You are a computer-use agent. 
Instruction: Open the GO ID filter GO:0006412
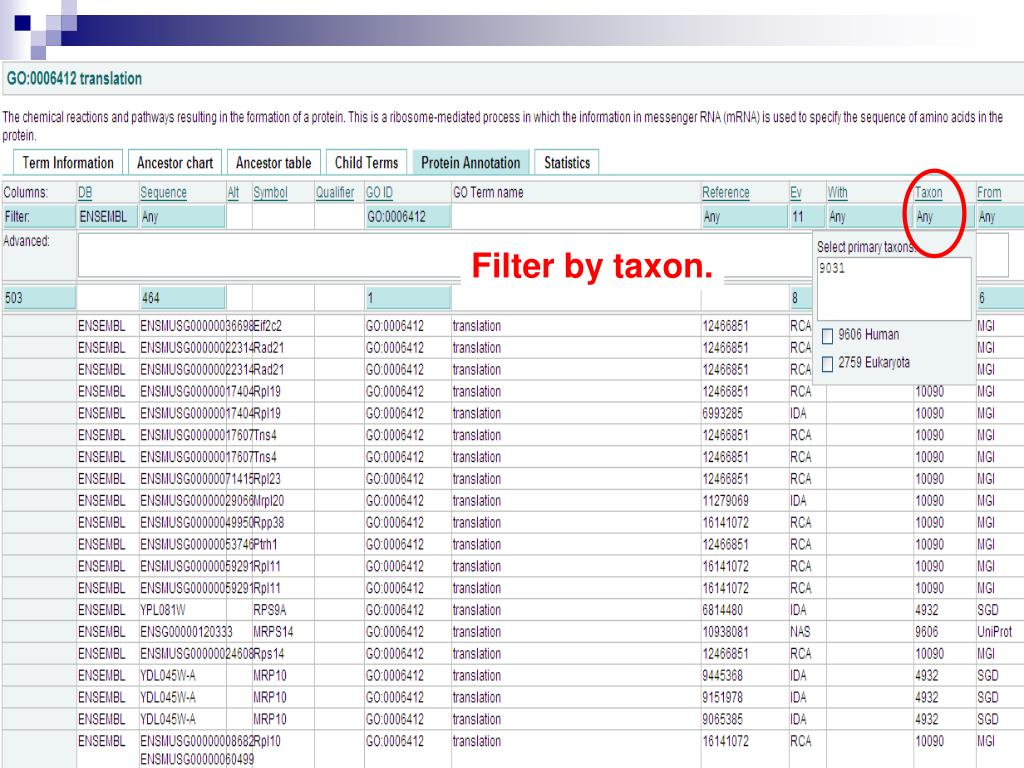coord(408,217)
